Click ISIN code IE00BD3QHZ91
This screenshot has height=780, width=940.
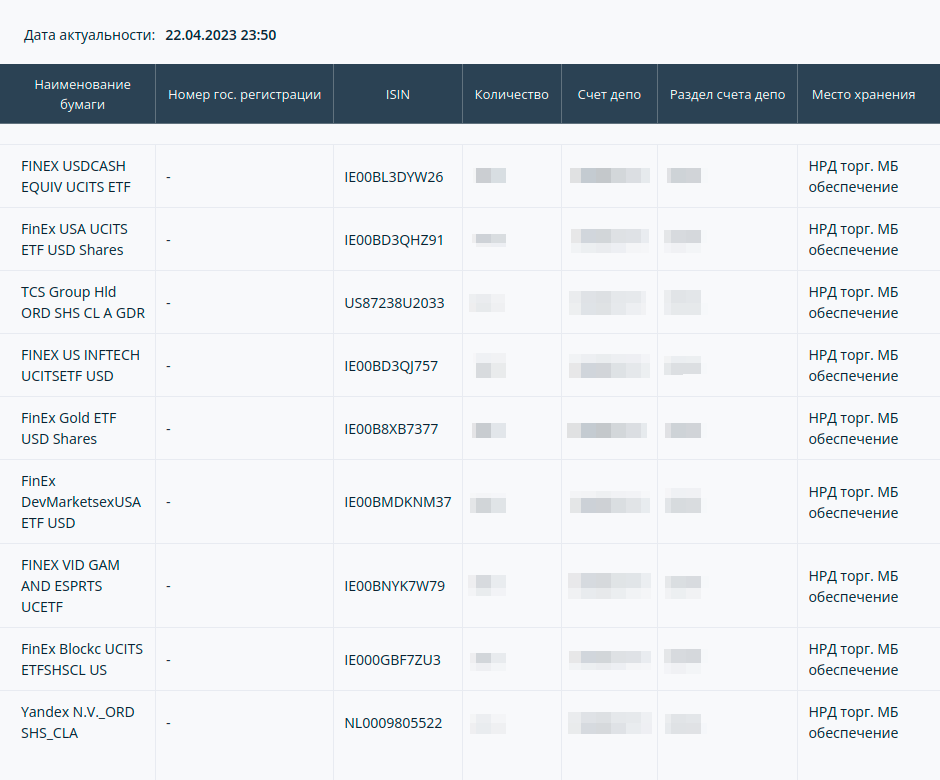(x=394, y=240)
